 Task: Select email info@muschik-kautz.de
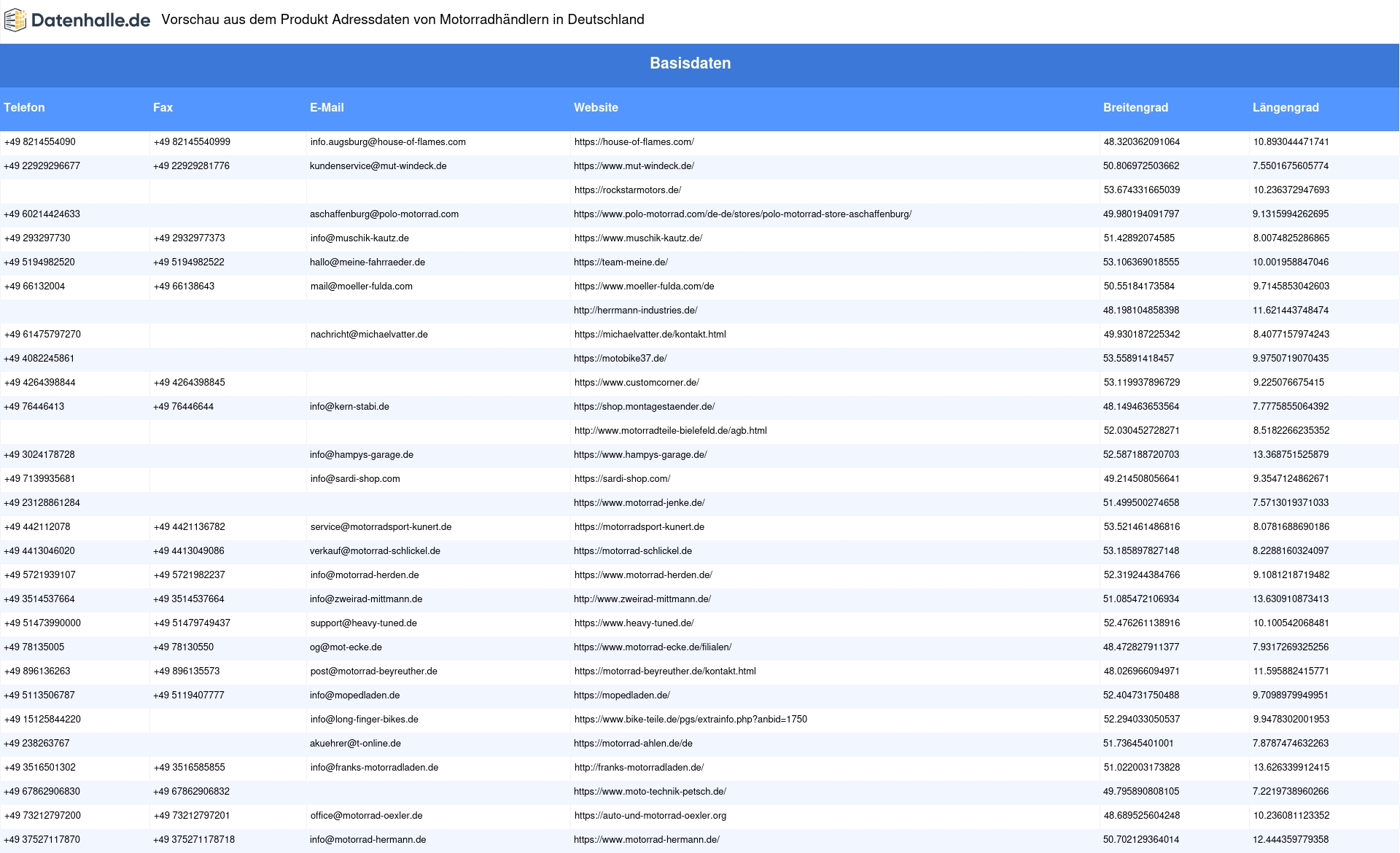[x=359, y=238]
